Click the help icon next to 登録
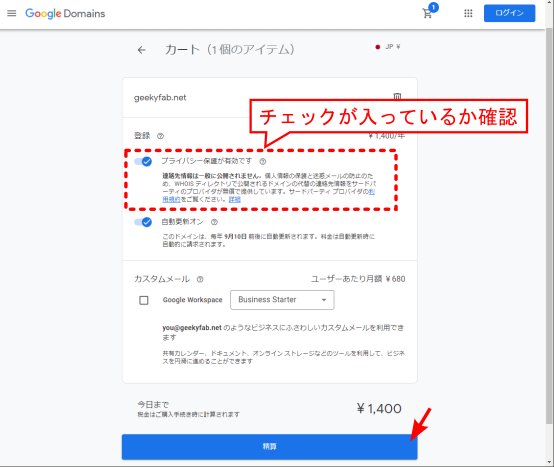554x467 pixels. (160, 136)
